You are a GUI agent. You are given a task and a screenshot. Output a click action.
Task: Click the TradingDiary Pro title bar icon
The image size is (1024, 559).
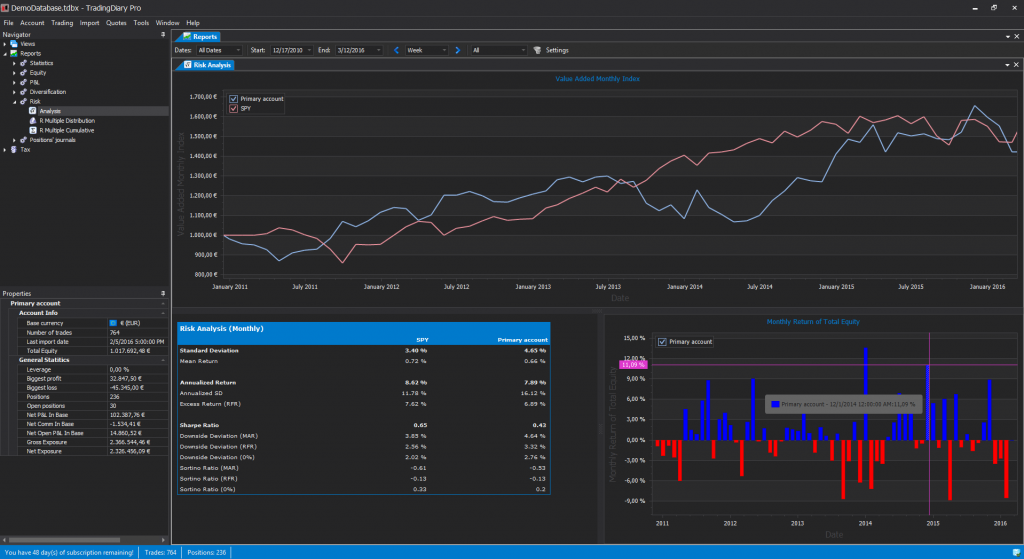tap(5, 8)
